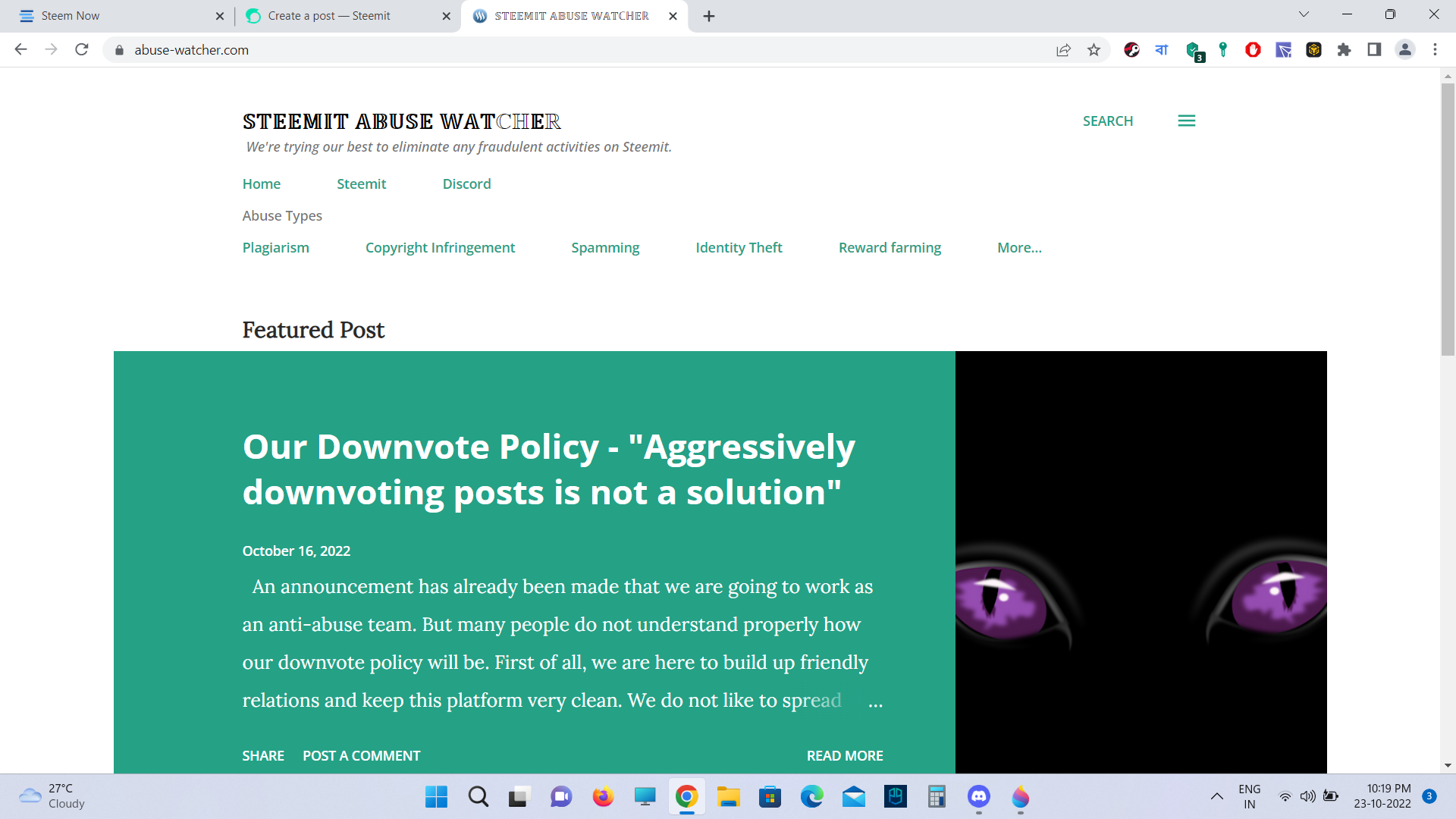Open Discord from the Windows taskbar
Image resolution: width=1456 pixels, height=819 pixels.
point(978,796)
